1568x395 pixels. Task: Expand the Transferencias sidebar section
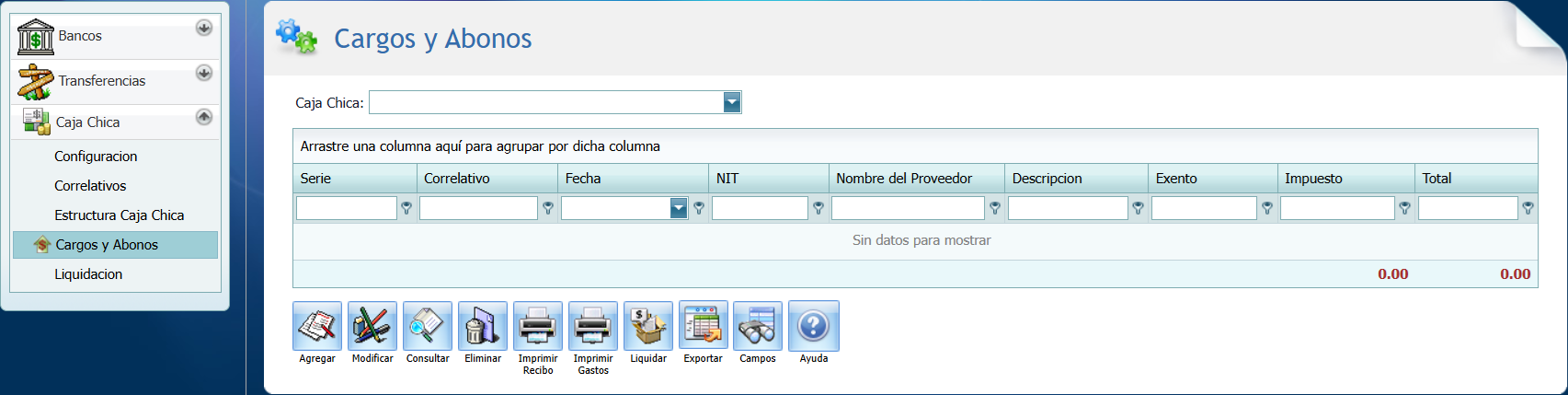204,73
